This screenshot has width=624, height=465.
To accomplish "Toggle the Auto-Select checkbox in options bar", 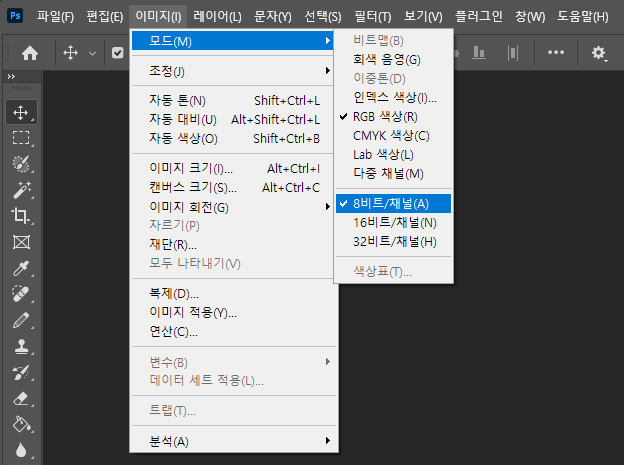I will [x=117, y=53].
